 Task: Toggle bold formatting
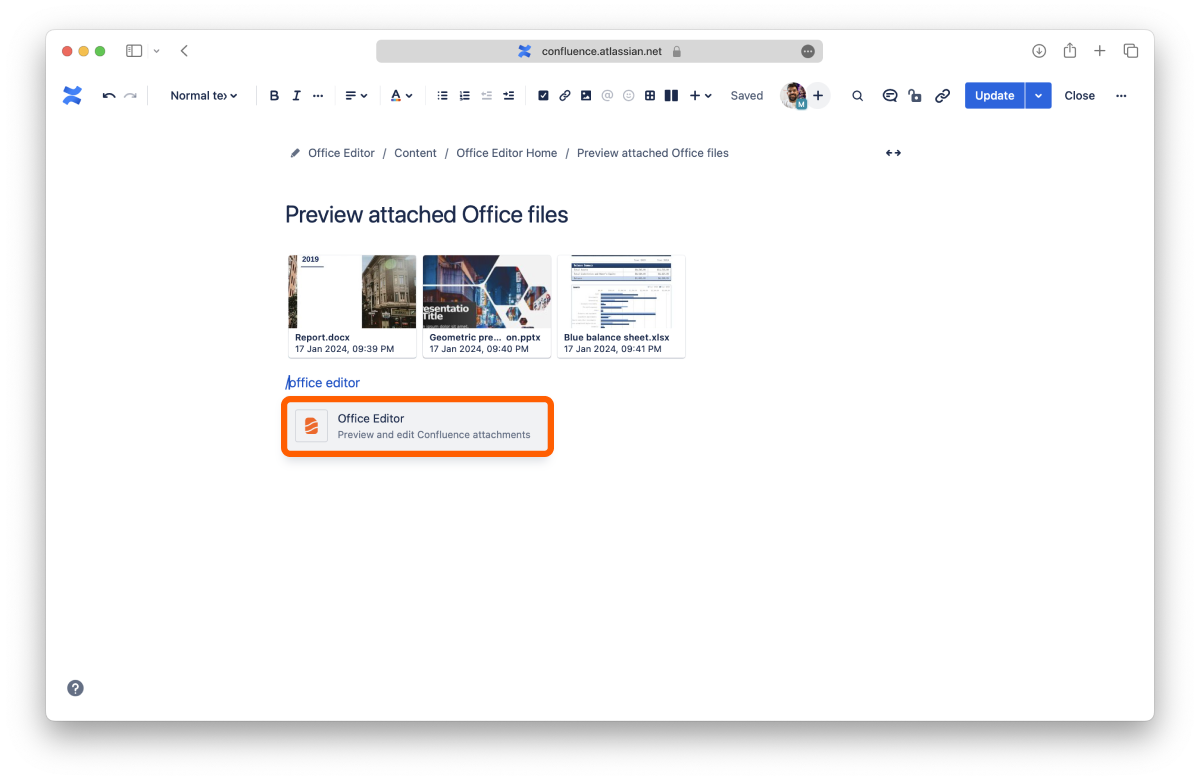[x=274, y=96]
